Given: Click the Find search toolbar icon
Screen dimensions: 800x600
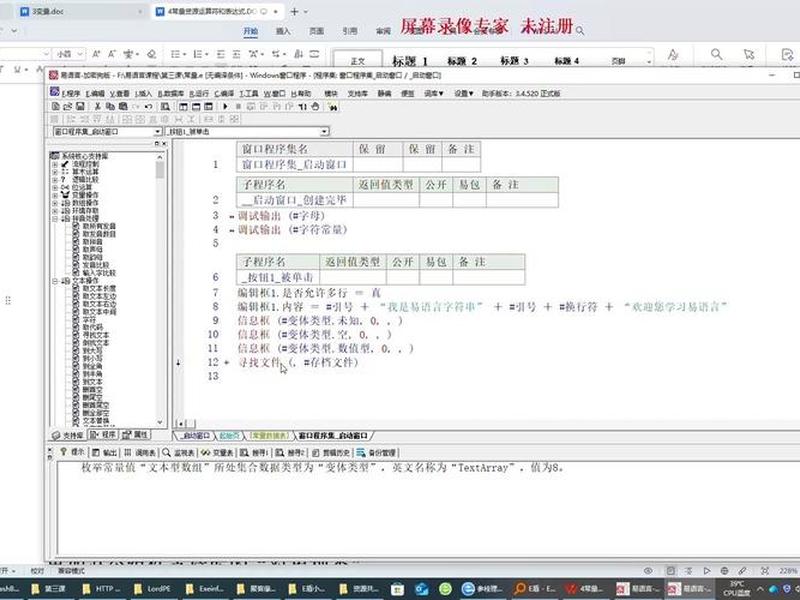Looking at the screenshot, I should click(165, 107).
